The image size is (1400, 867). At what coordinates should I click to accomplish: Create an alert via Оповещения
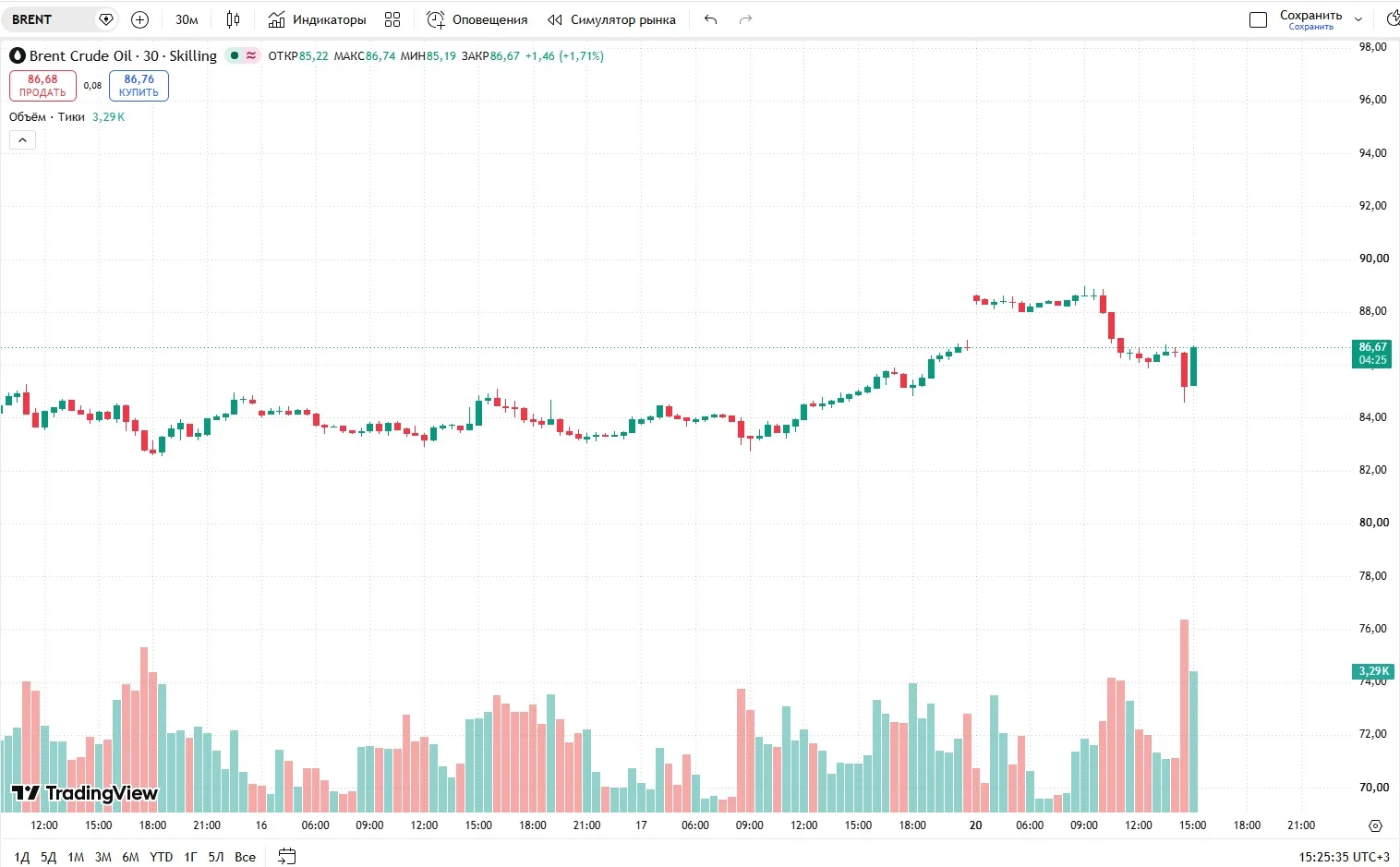click(x=477, y=19)
